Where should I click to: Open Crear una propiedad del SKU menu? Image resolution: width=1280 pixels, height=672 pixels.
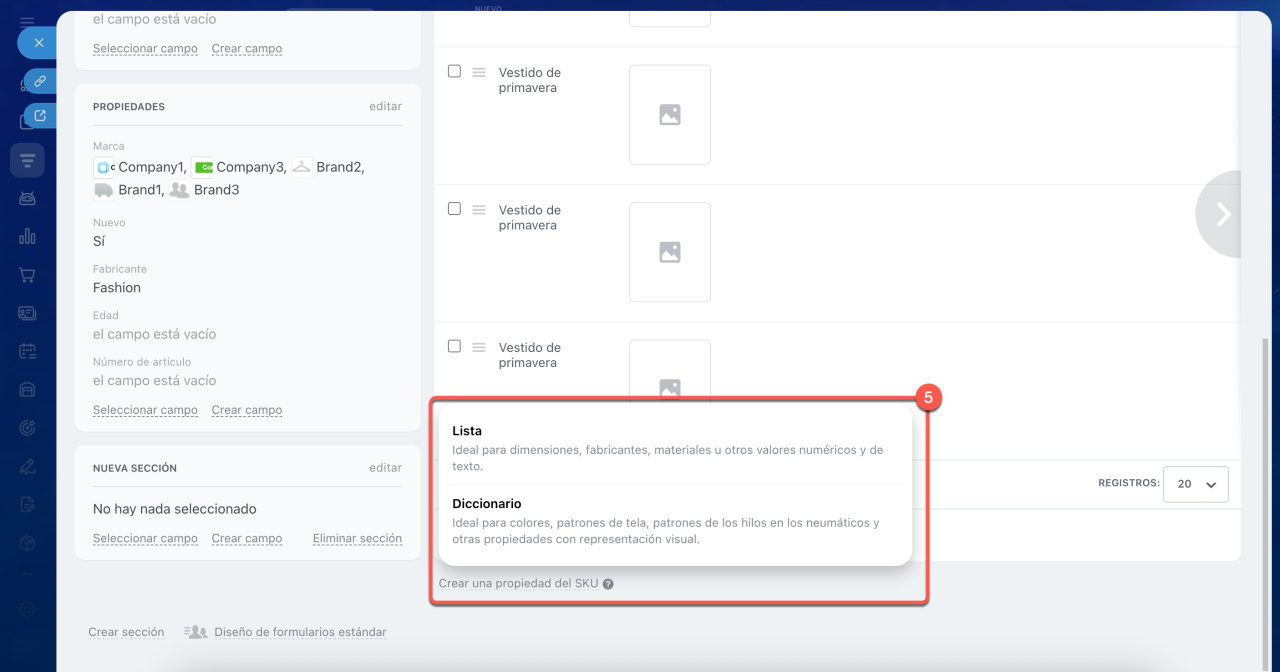518,583
